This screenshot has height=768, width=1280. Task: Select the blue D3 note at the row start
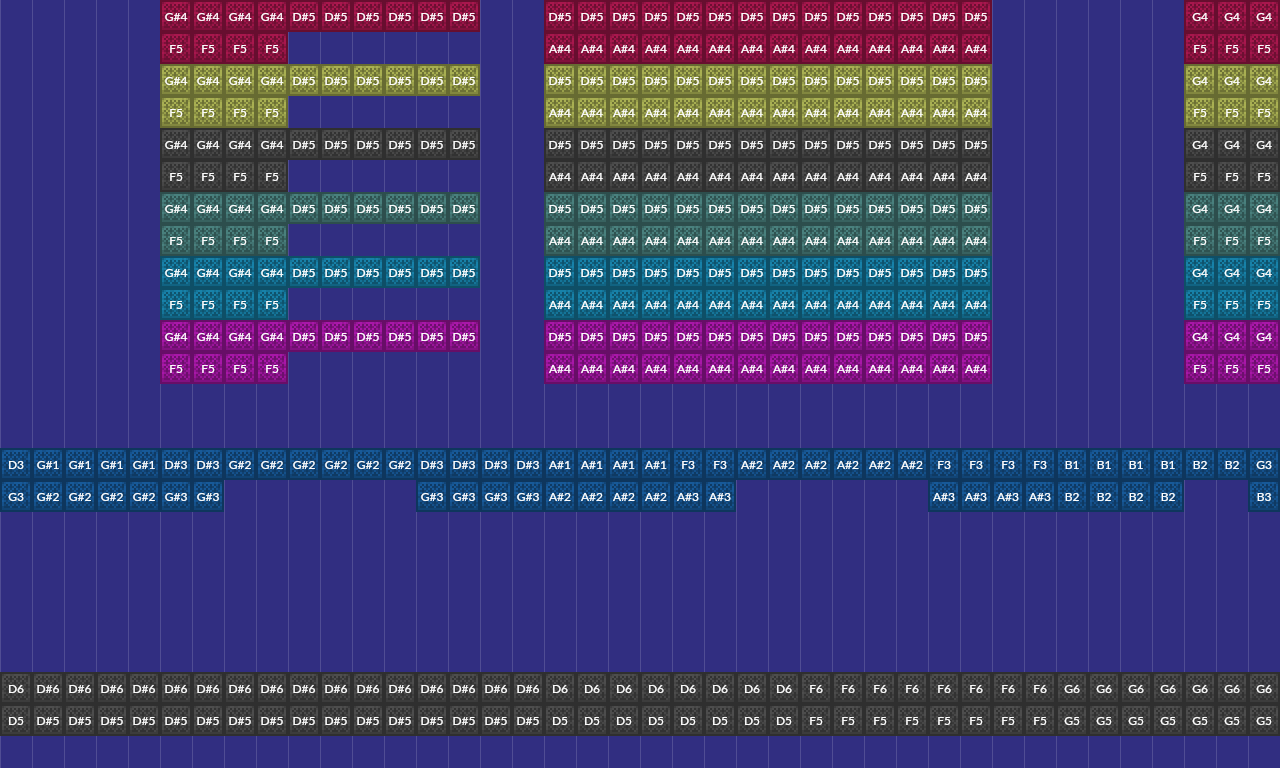(x=15, y=464)
